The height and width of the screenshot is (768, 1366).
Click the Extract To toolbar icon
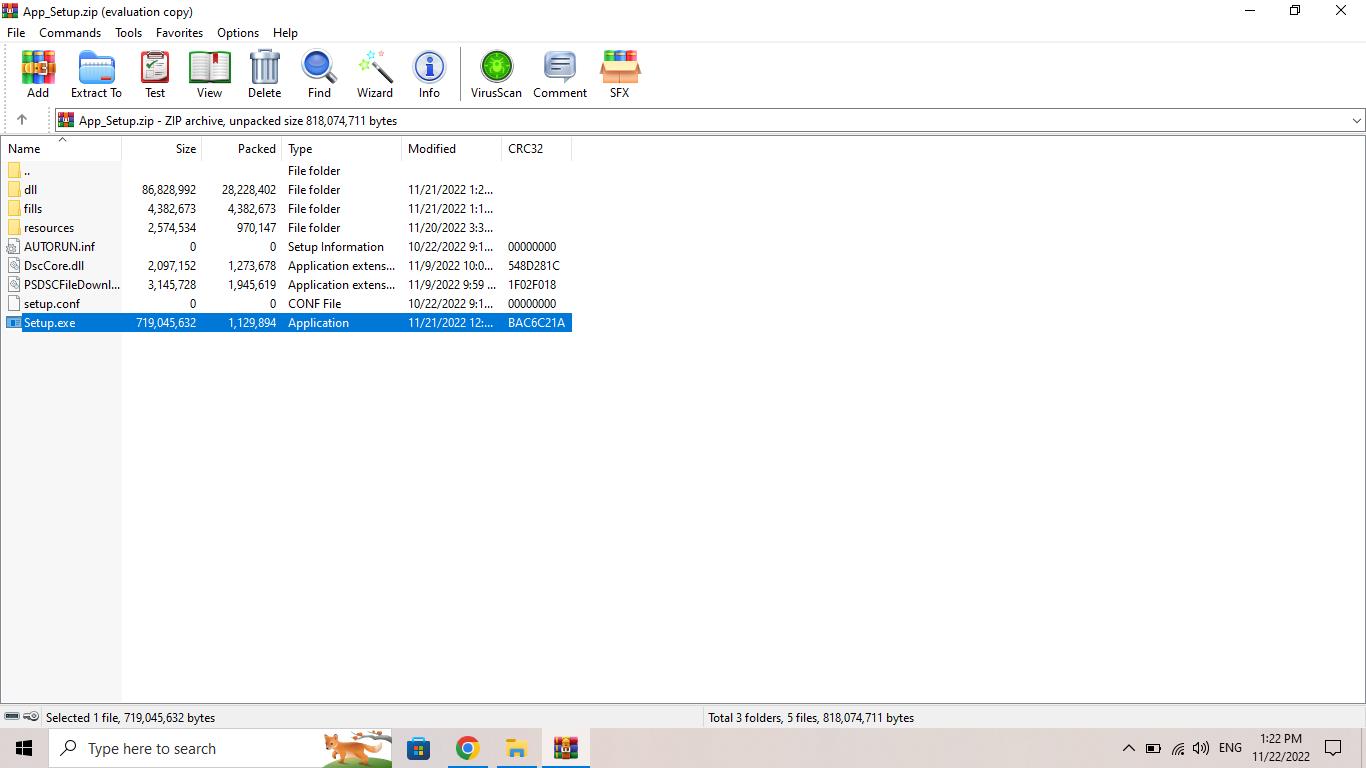(96, 74)
